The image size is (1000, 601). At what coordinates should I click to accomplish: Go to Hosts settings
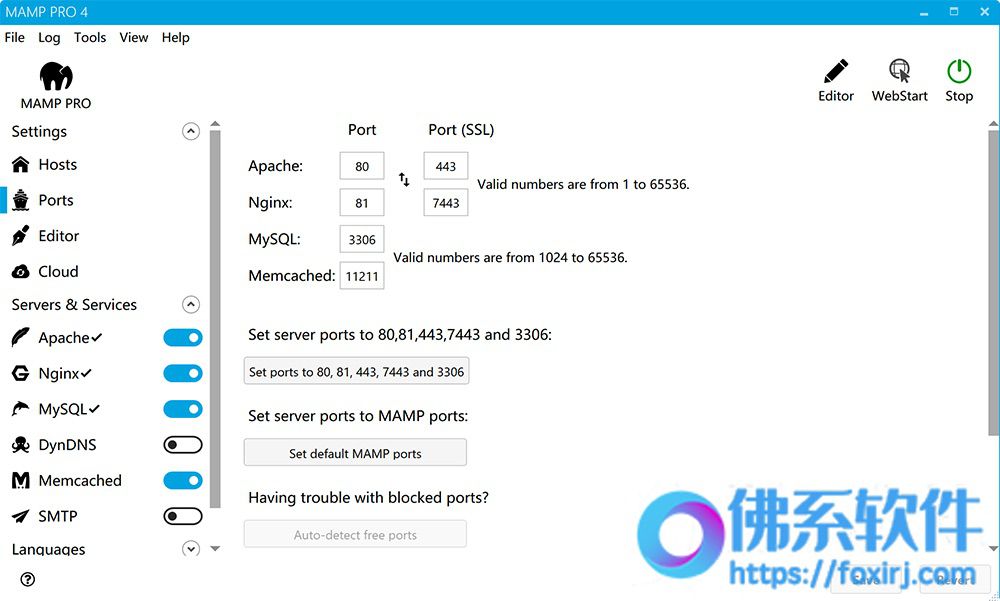click(57, 165)
